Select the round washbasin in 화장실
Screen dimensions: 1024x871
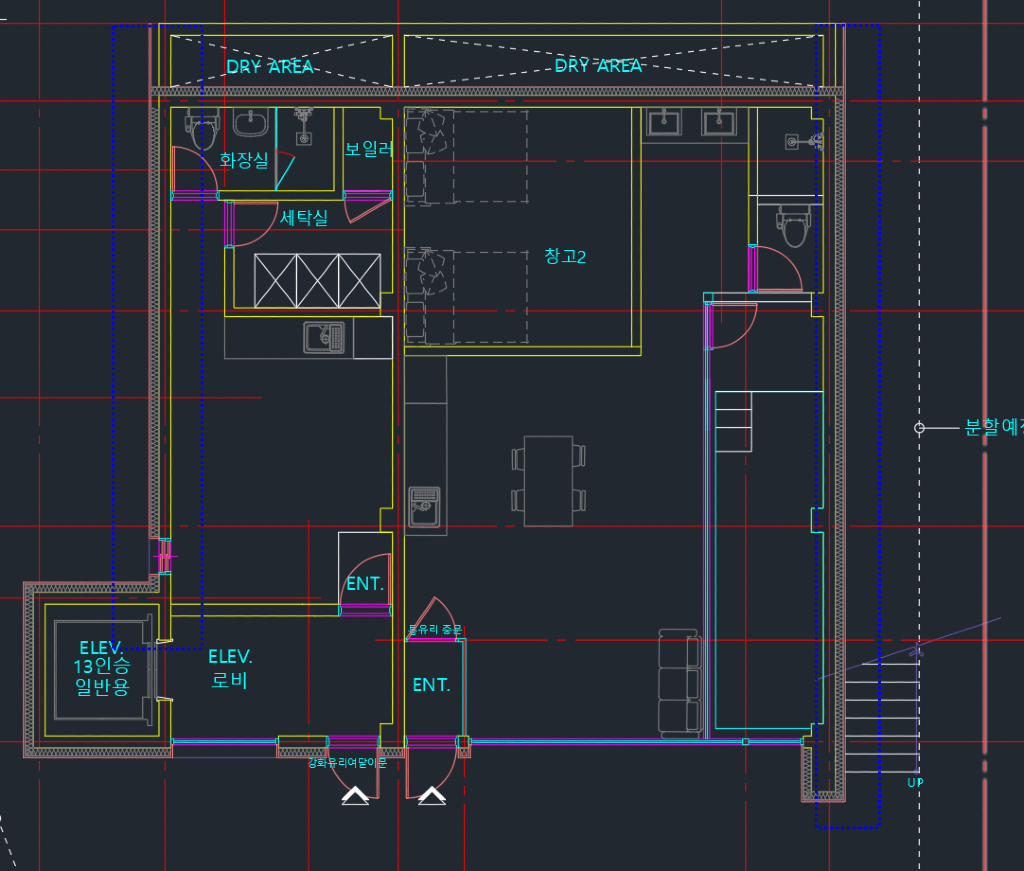[x=250, y=124]
